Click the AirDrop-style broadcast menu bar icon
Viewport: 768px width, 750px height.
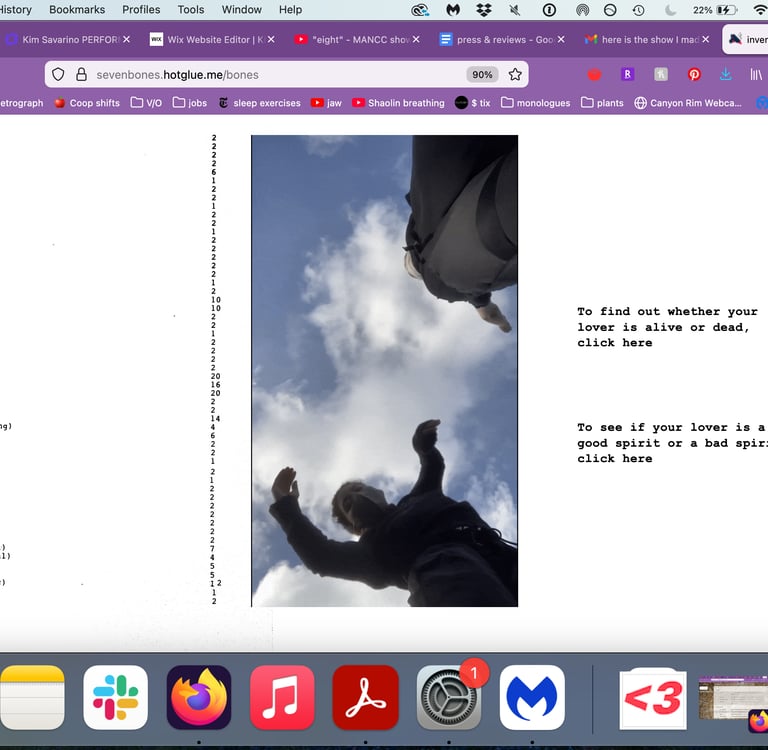click(582, 10)
